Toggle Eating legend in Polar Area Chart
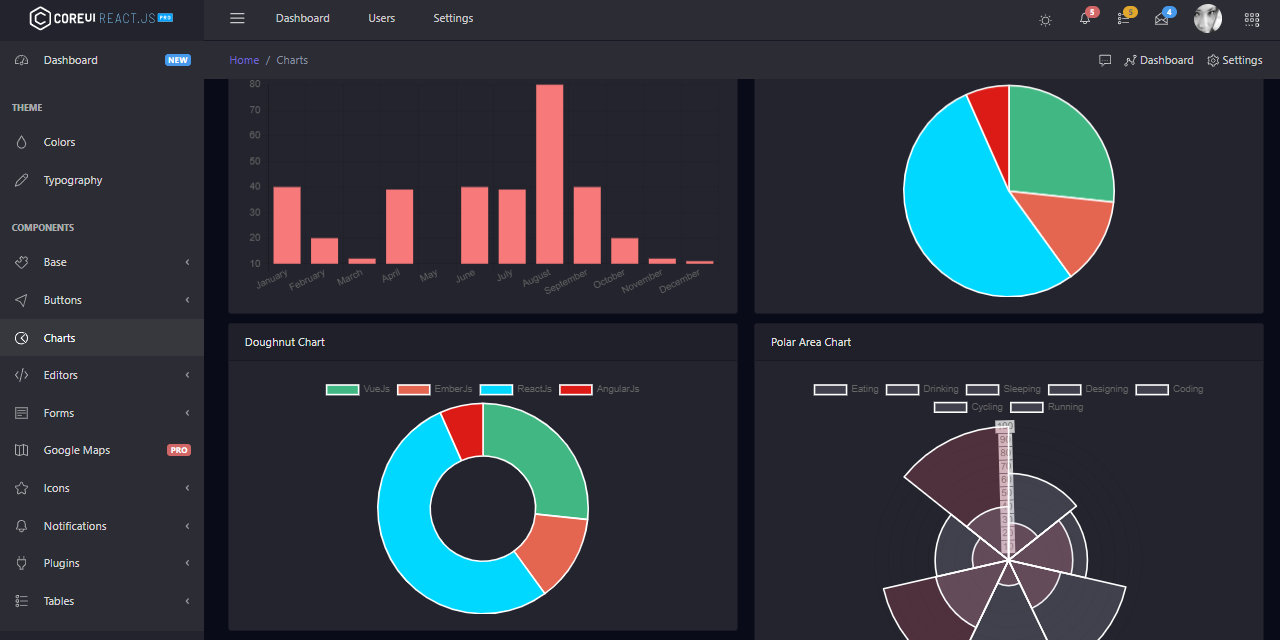Image resolution: width=1280 pixels, height=640 pixels. (x=846, y=389)
